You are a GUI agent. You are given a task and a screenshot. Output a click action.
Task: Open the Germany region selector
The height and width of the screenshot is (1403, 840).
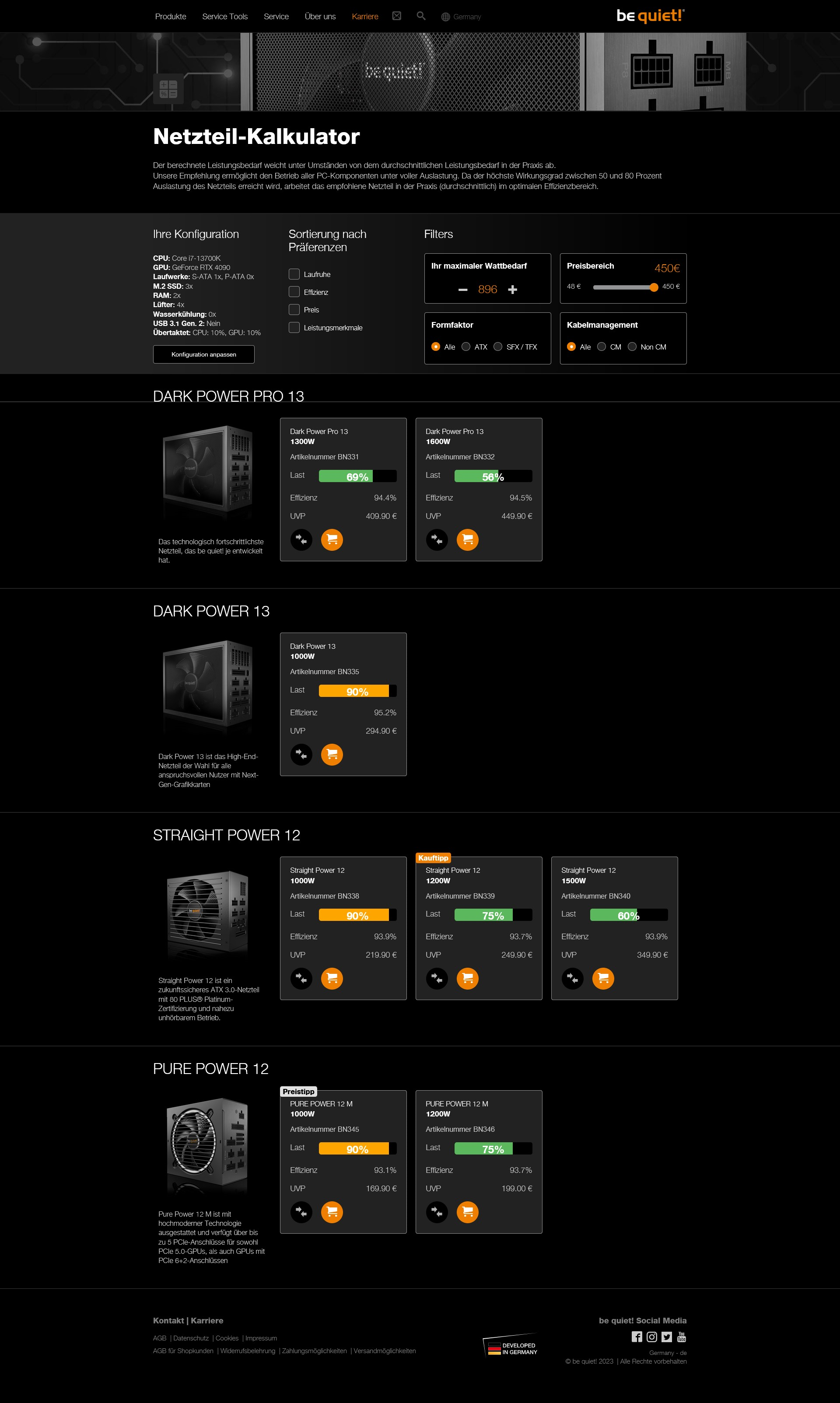pos(461,17)
